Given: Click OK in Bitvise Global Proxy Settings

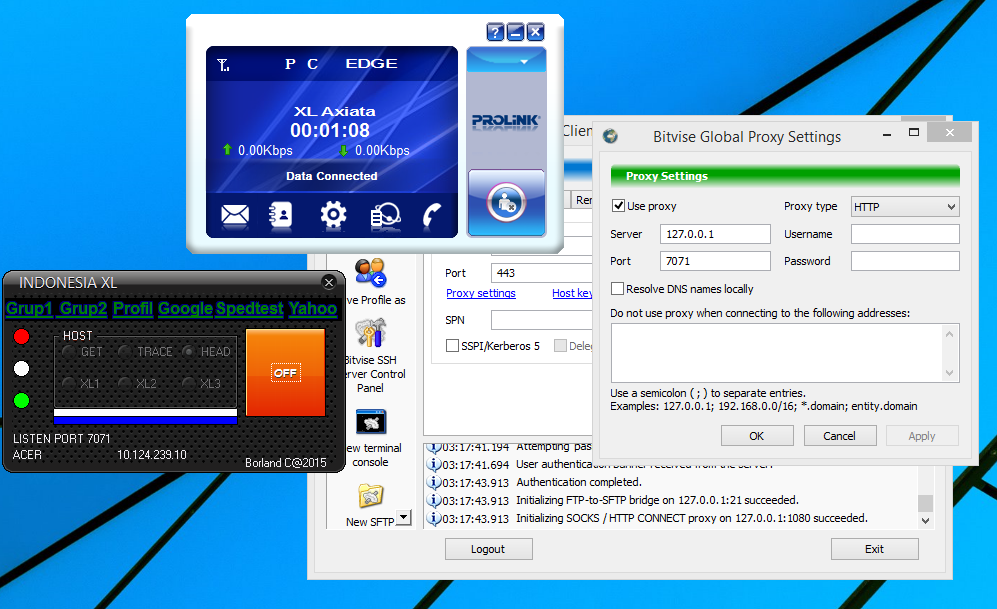Looking at the screenshot, I should [757, 436].
